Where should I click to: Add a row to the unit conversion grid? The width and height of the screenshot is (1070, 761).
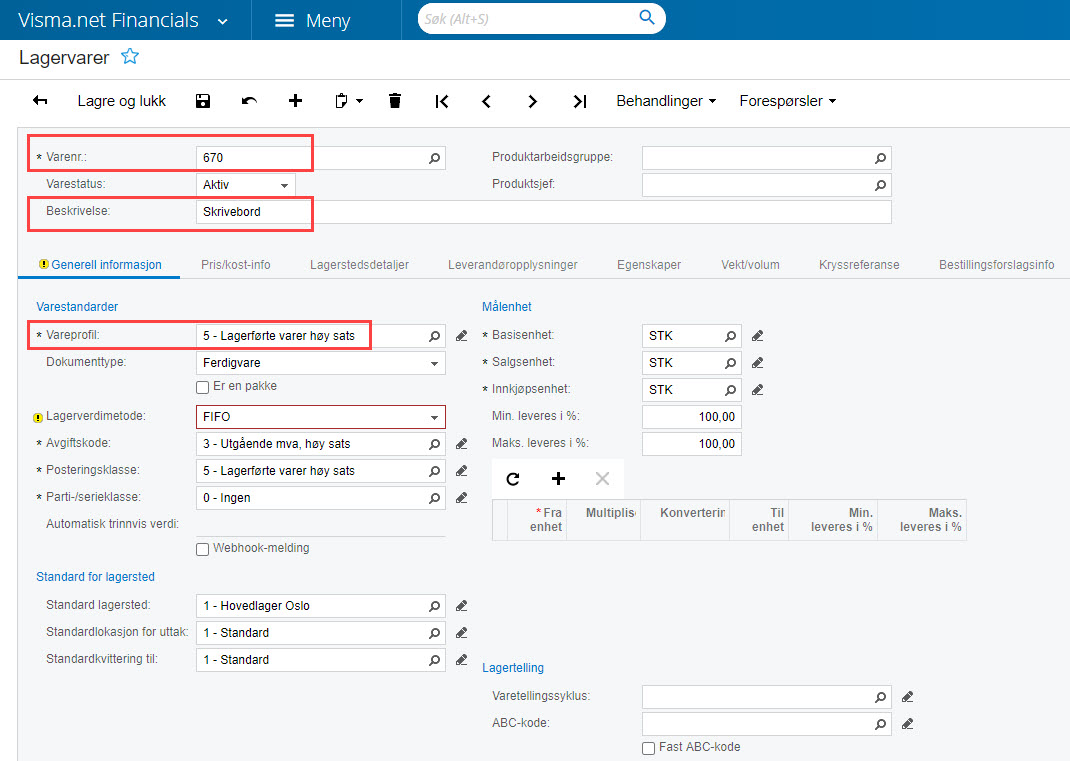click(558, 478)
